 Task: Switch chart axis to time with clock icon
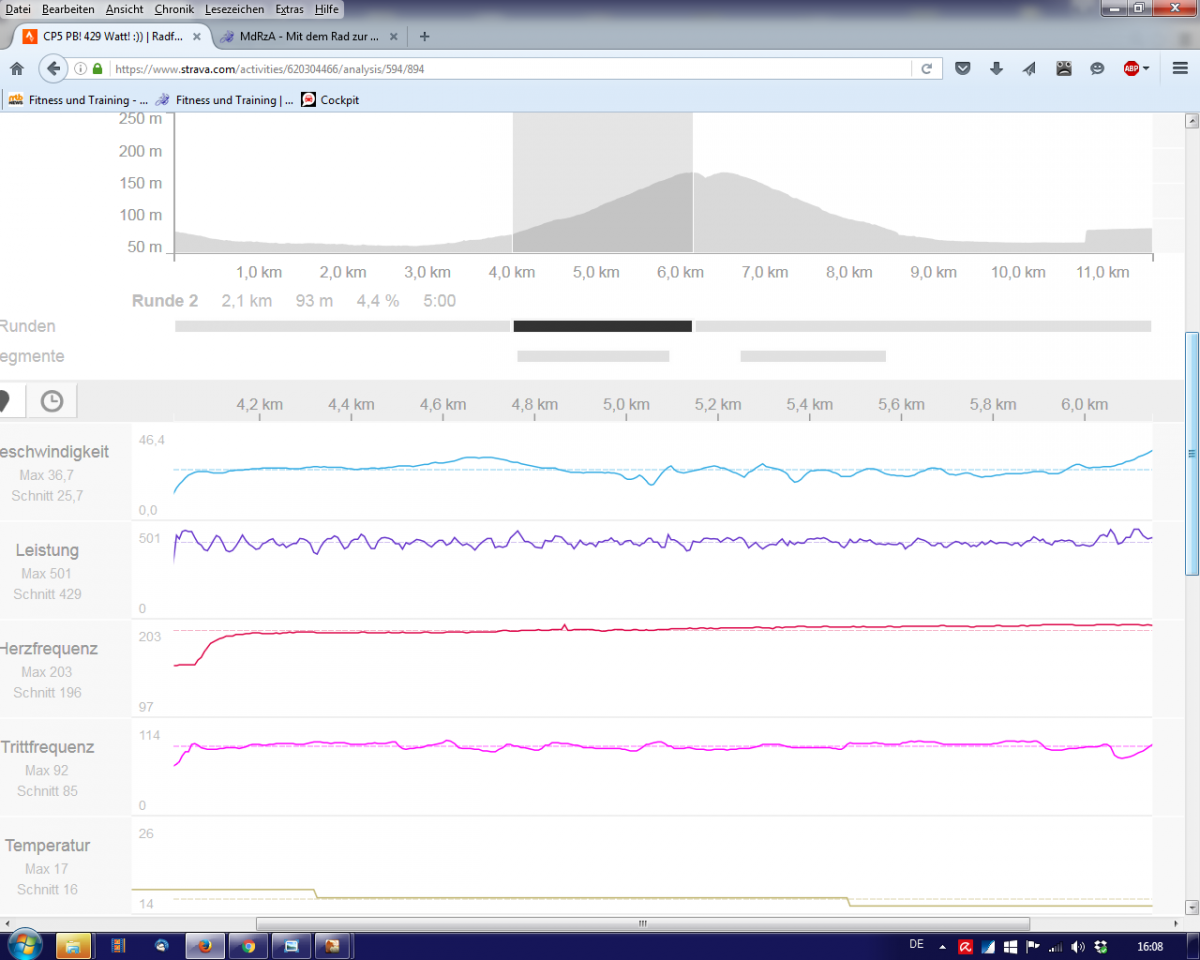(52, 401)
